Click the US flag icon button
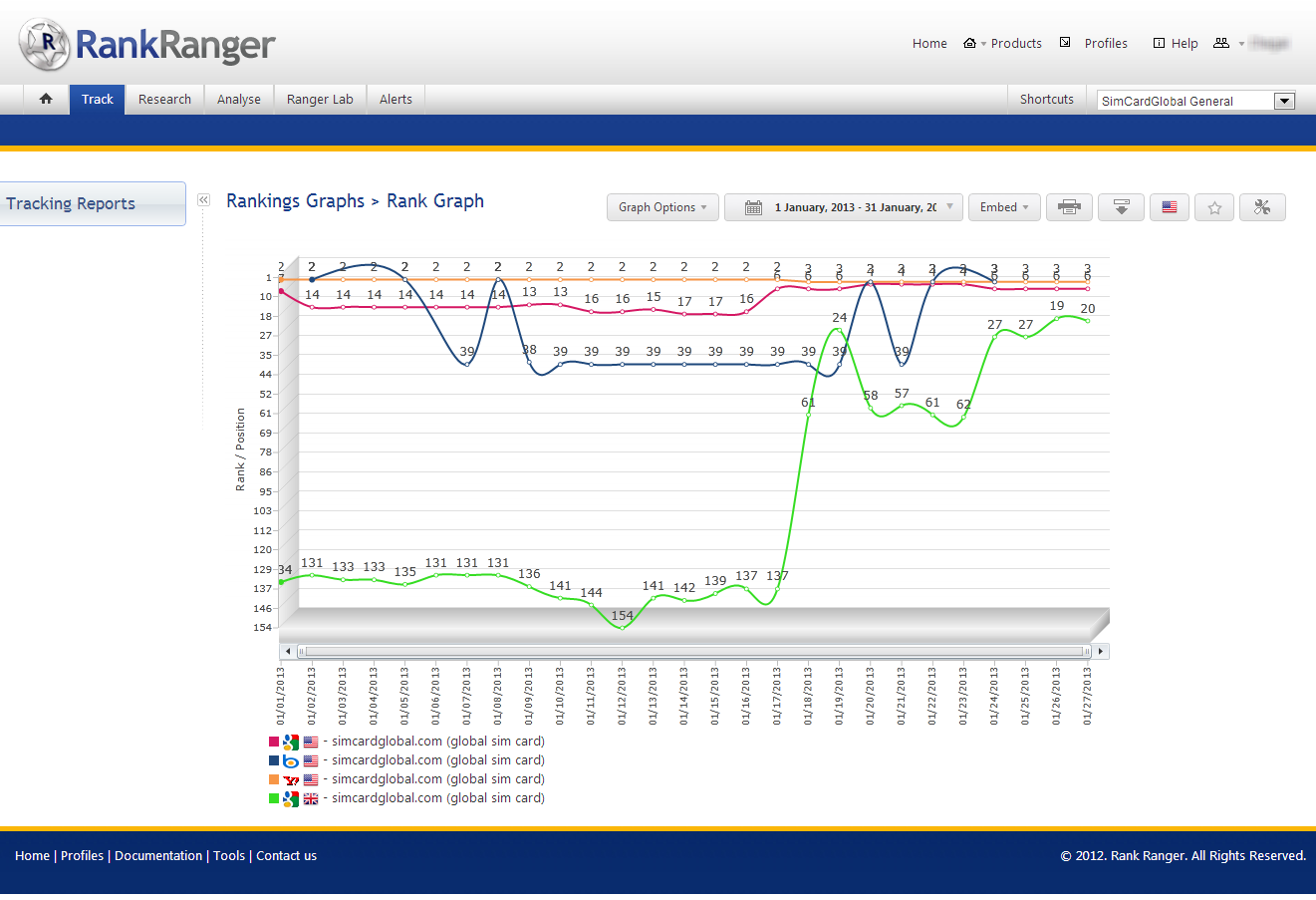 pos(1169,207)
